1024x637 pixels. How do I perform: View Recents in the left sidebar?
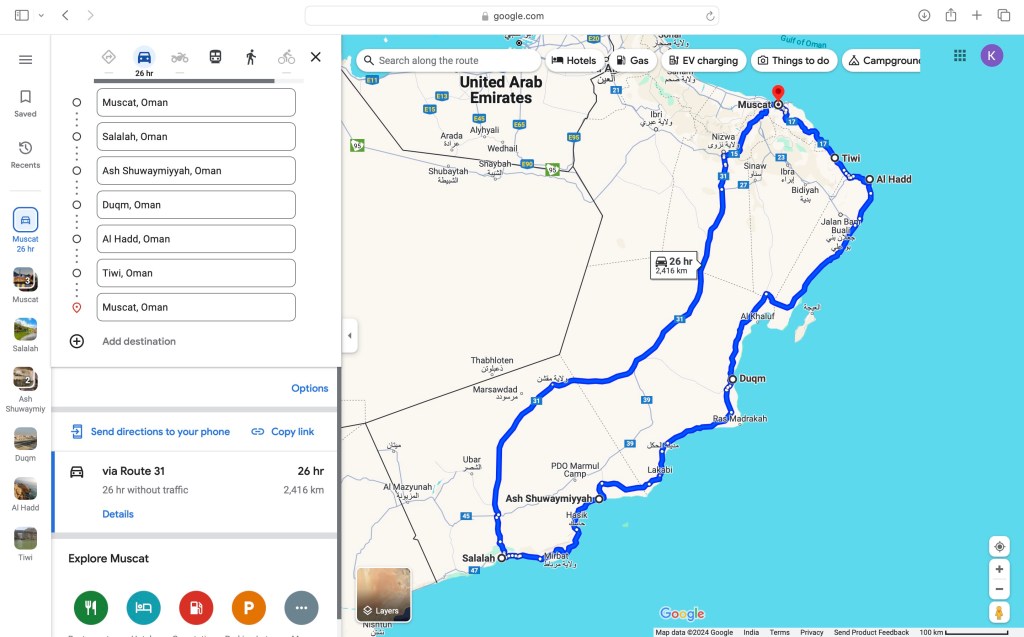[25, 152]
